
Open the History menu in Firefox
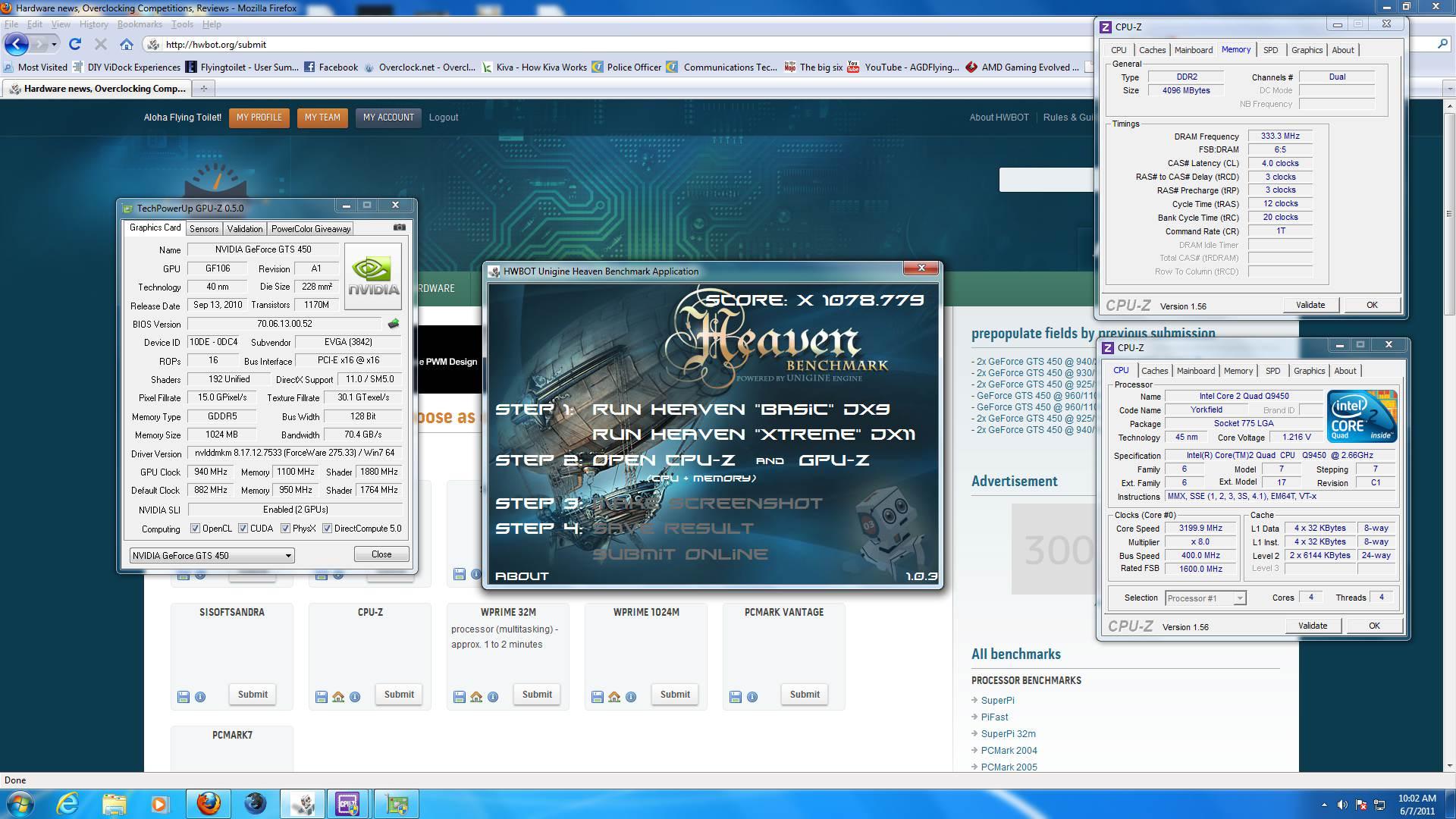point(93,24)
